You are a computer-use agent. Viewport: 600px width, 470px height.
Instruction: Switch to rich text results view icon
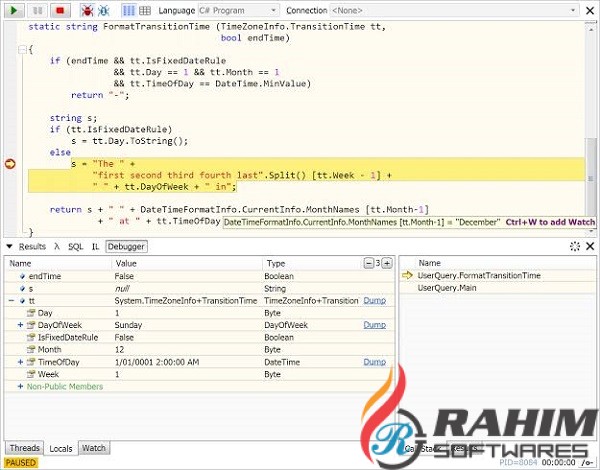[x=128, y=9]
